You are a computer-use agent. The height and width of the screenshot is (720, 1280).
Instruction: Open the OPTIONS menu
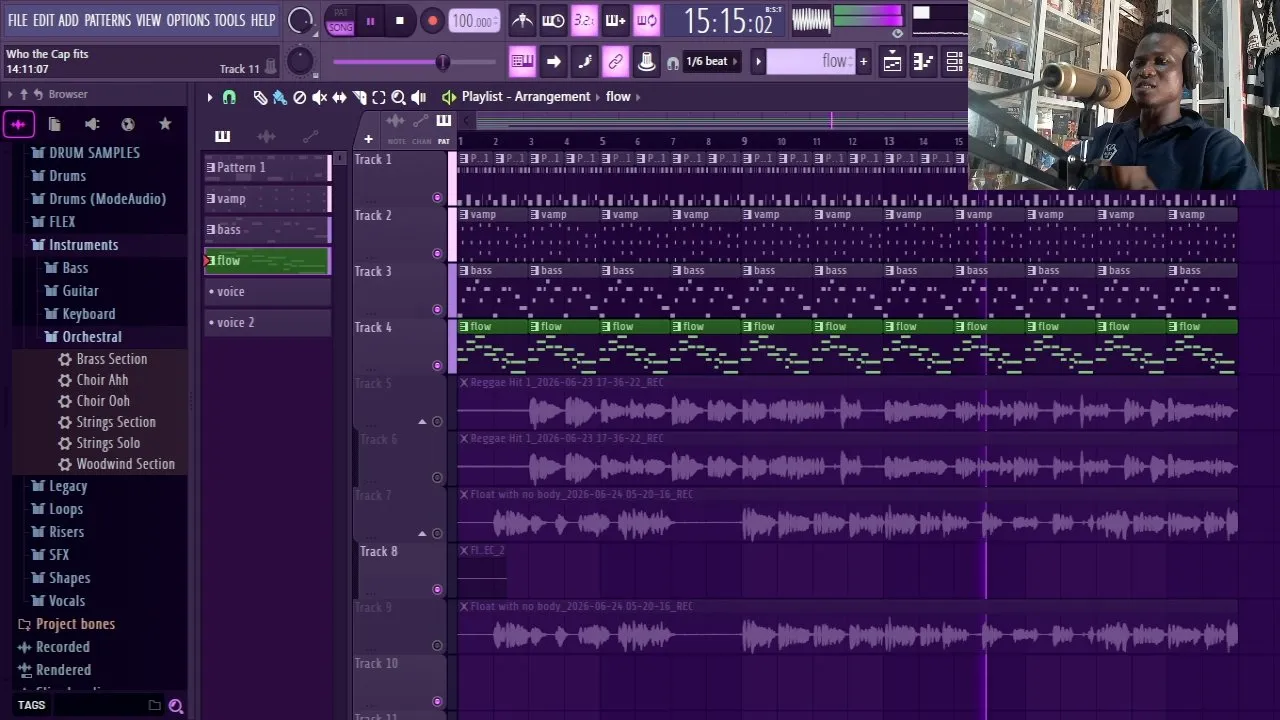pyautogui.click(x=188, y=20)
